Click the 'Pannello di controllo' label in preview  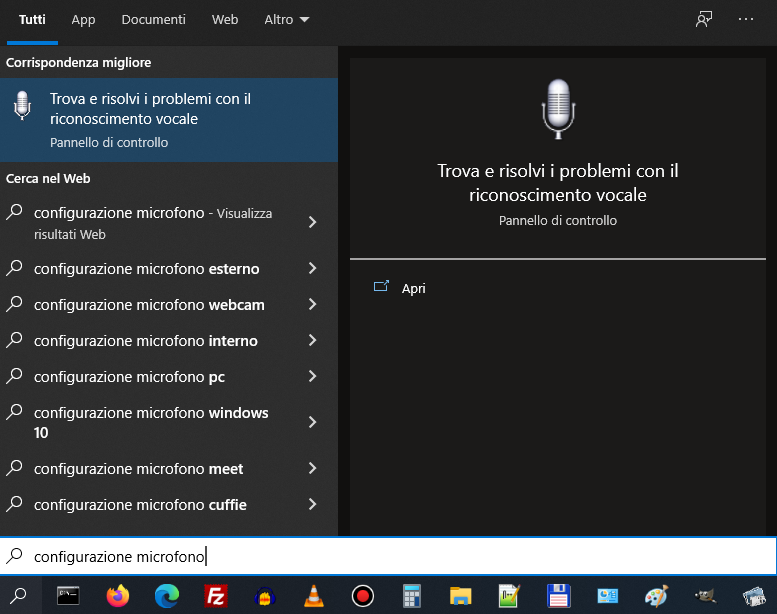(x=558, y=221)
